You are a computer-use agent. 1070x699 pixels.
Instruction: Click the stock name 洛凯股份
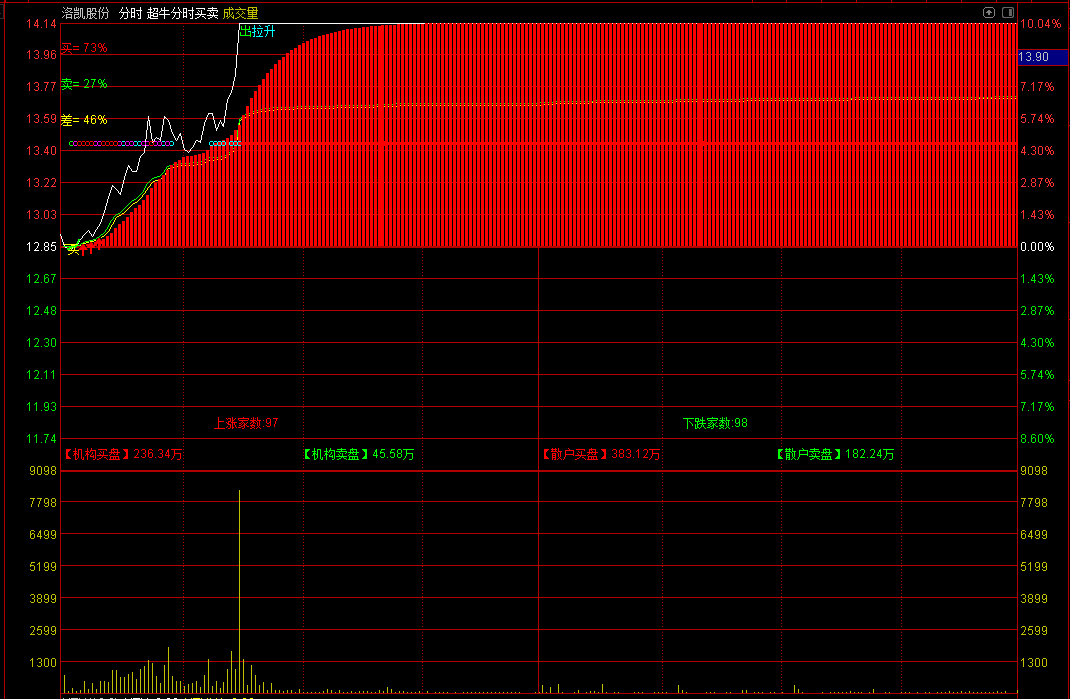(x=85, y=13)
